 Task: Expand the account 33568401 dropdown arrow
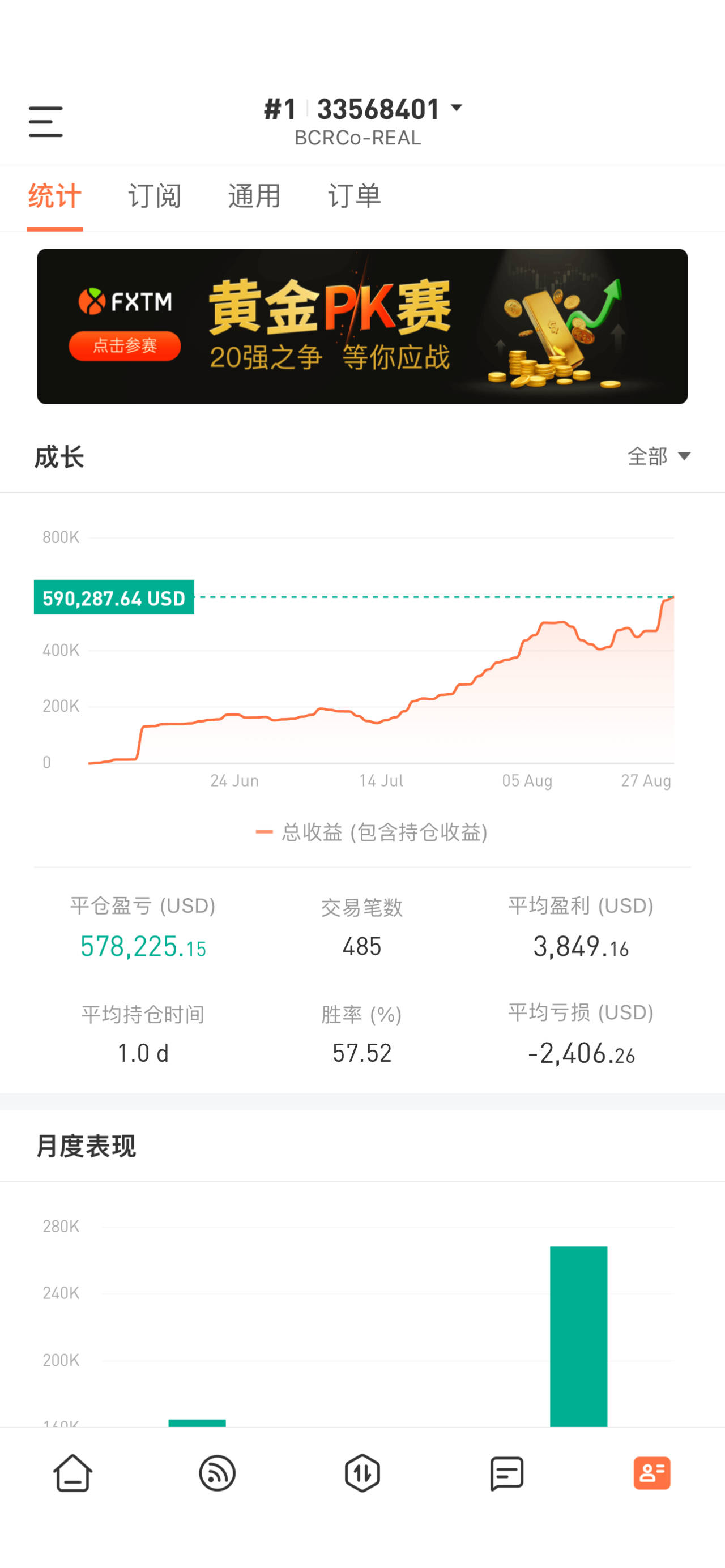point(457,108)
